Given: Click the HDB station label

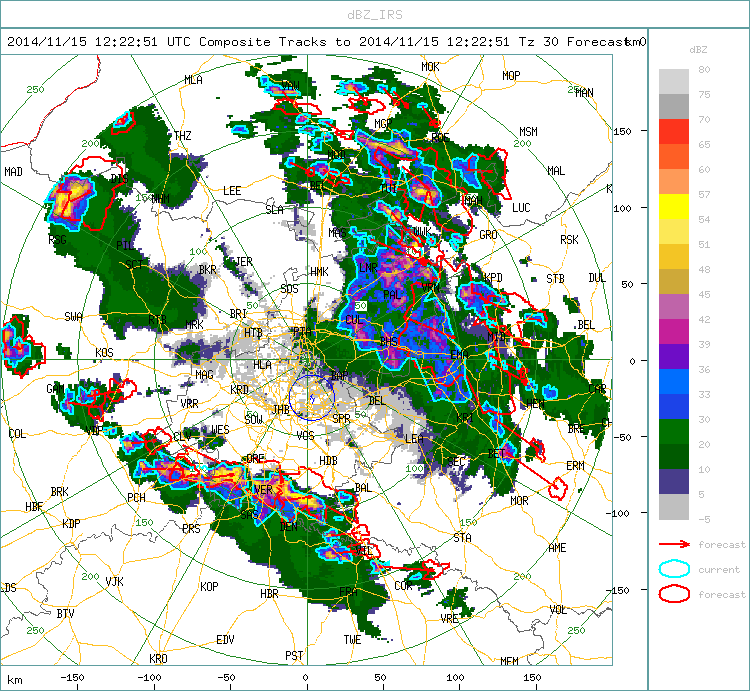Looking at the screenshot, I should [328, 461].
